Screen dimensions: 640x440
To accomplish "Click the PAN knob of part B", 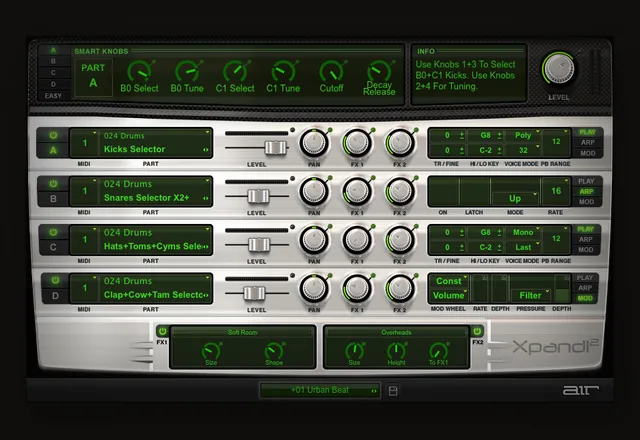I will 313,191.
